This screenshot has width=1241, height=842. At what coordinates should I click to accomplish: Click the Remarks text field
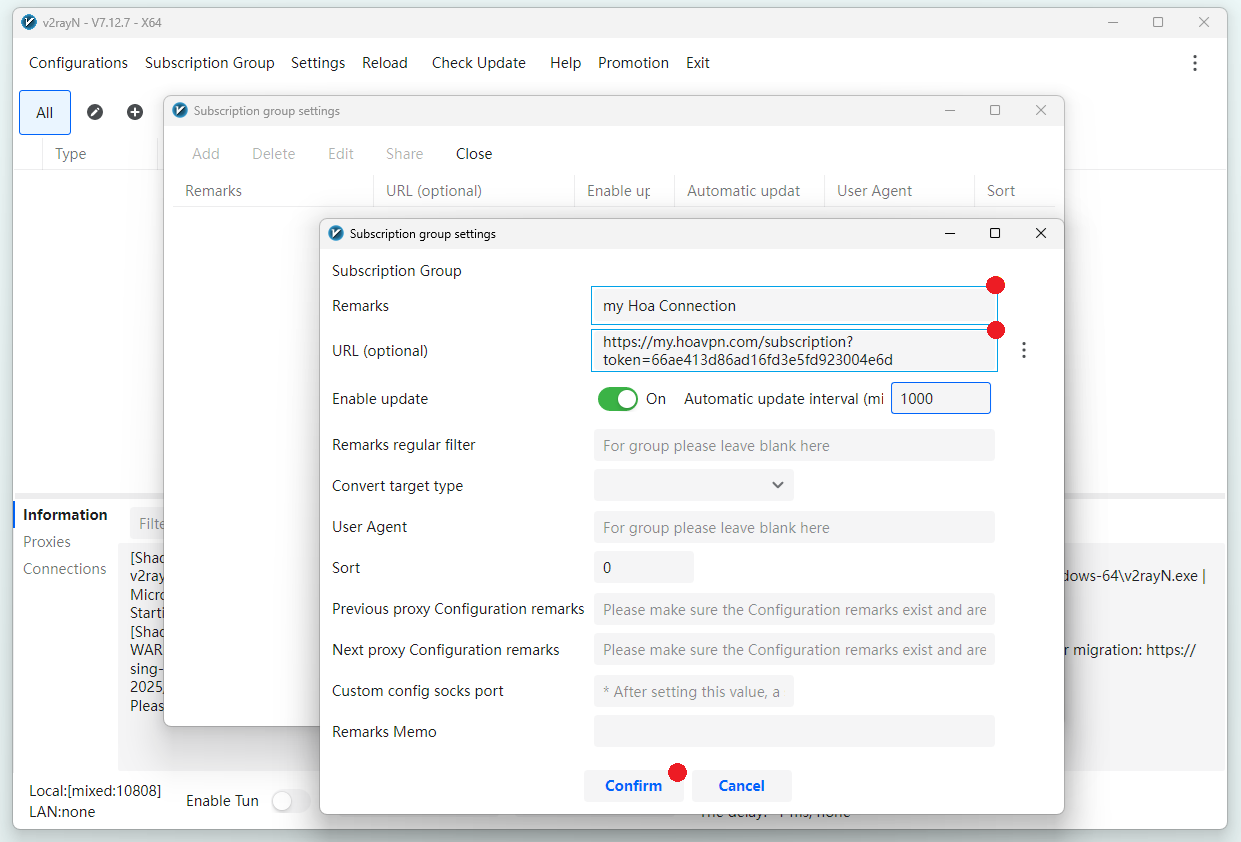click(790, 306)
